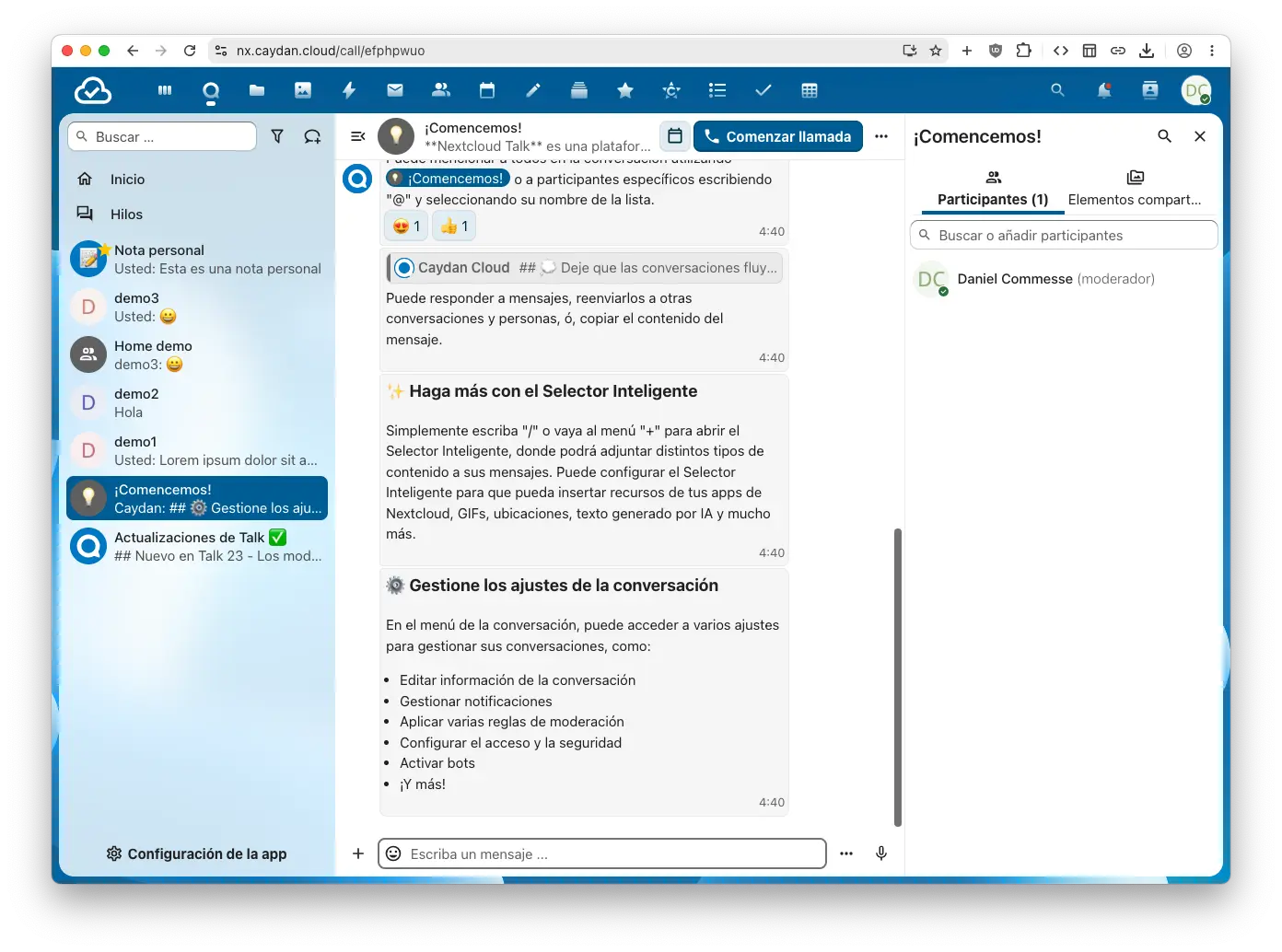Open the Mail envelope icon
The height and width of the screenshot is (952, 1282).
click(395, 90)
